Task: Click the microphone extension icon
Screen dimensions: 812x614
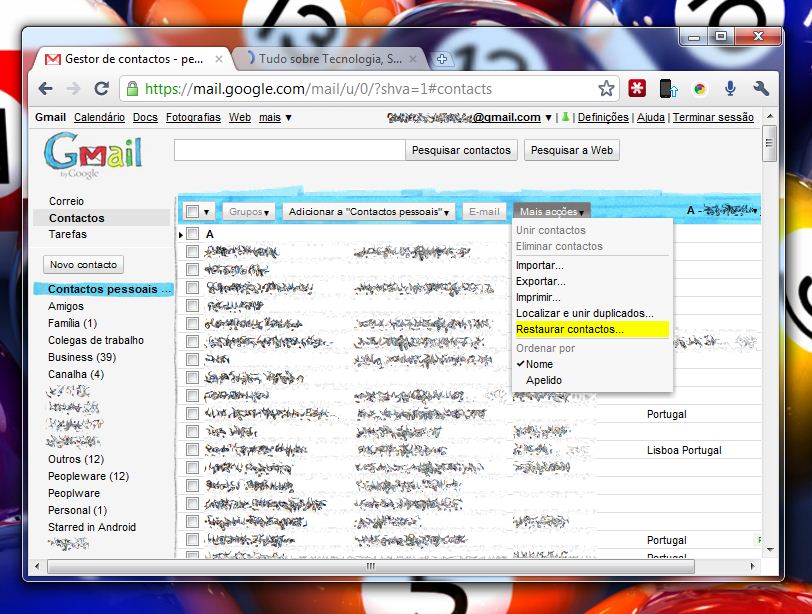Action: [x=730, y=89]
